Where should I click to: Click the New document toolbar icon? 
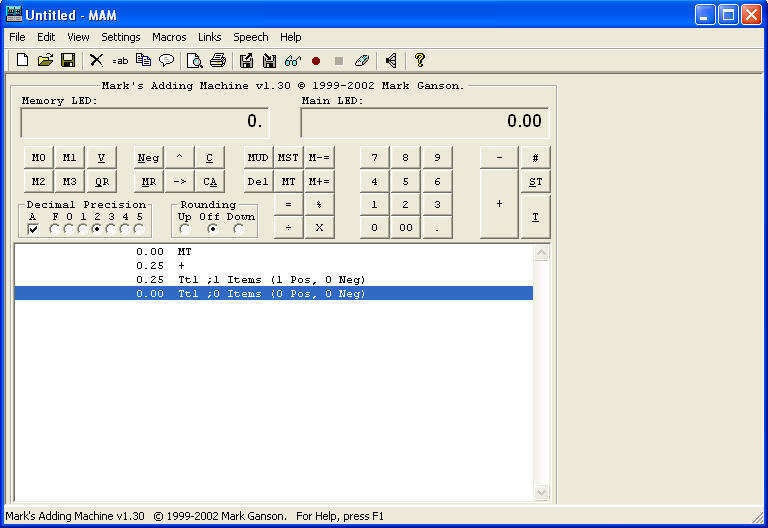(x=23, y=60)
